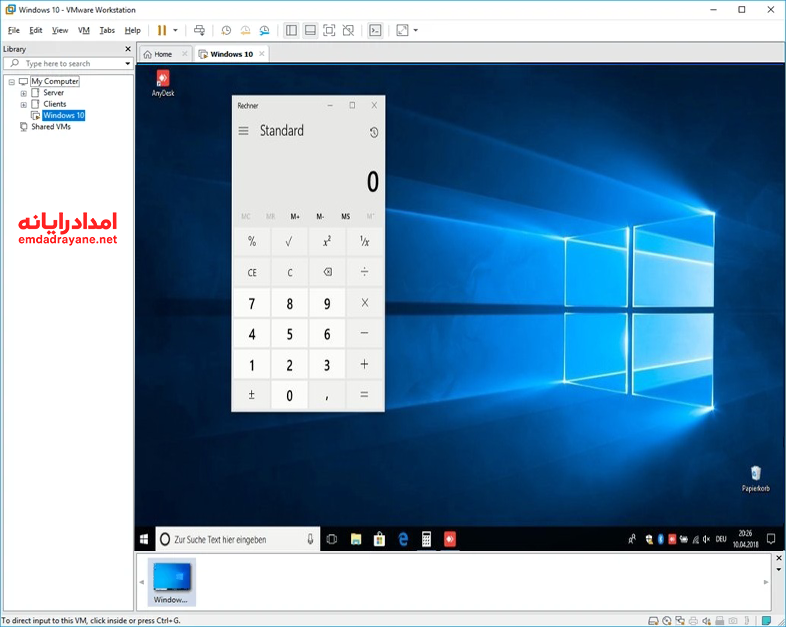Open the VM menu

[x=84, y=31]
